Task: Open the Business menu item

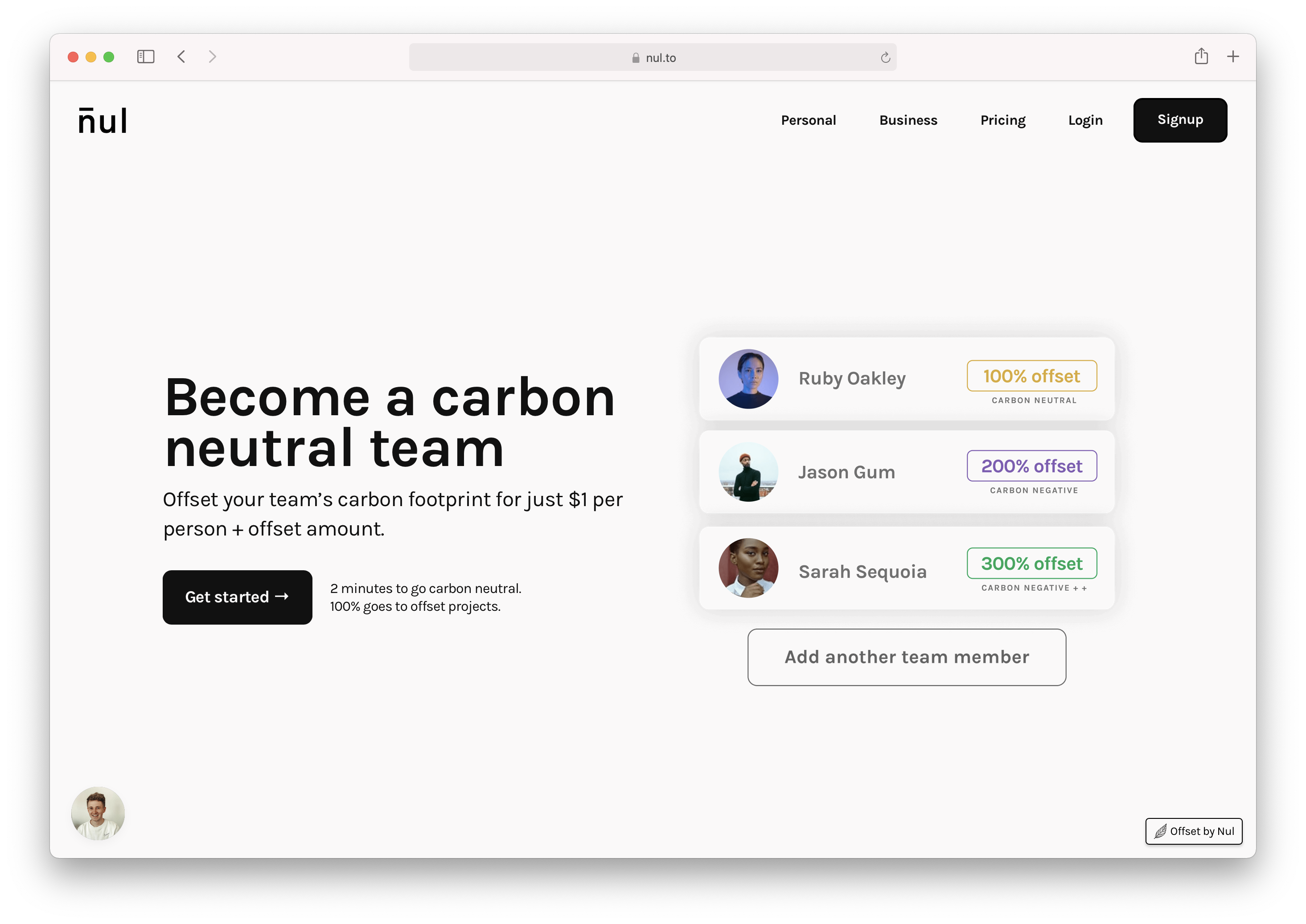Action: point(908,120)
